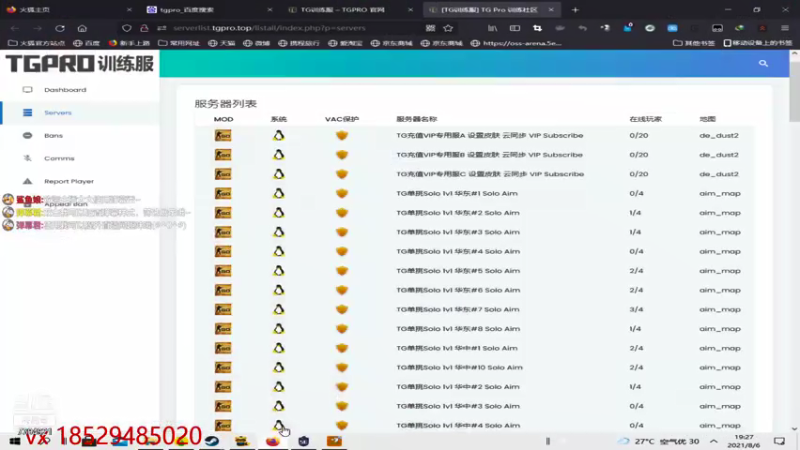Screen dimensions: 800x450
Task: Bookmark this page with star icon
Action: (x=448, y=28)
